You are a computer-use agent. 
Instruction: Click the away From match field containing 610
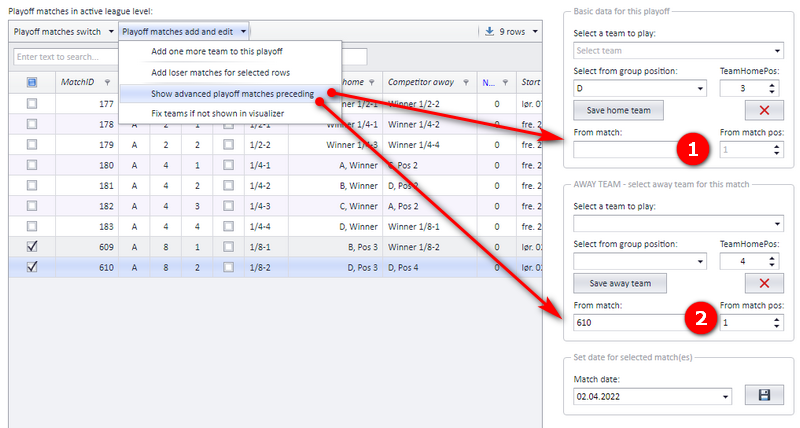[630, 322]
